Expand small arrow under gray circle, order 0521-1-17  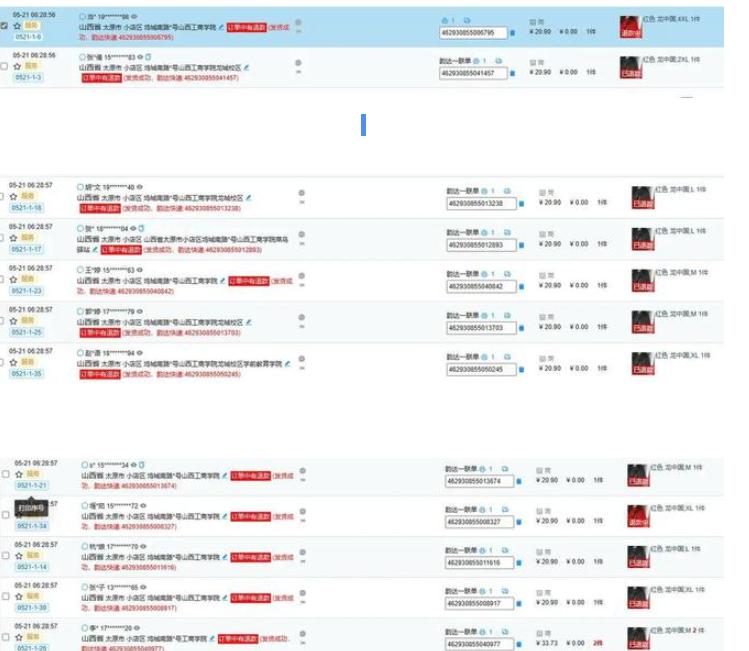(x=302, y=244)
